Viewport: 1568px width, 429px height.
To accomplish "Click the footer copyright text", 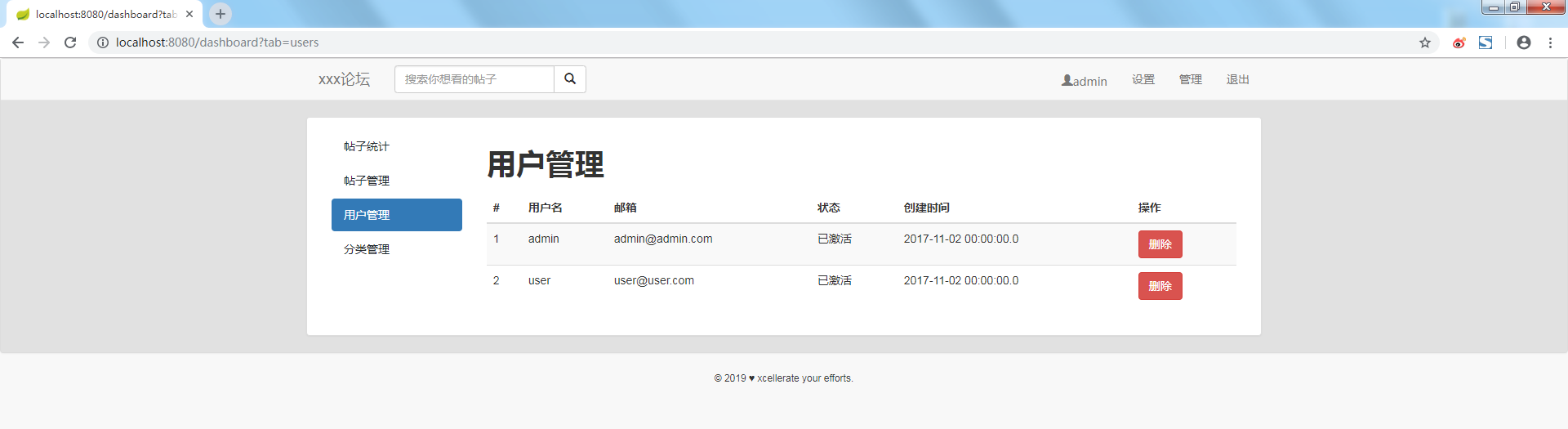I will click(x=783, y=378).
